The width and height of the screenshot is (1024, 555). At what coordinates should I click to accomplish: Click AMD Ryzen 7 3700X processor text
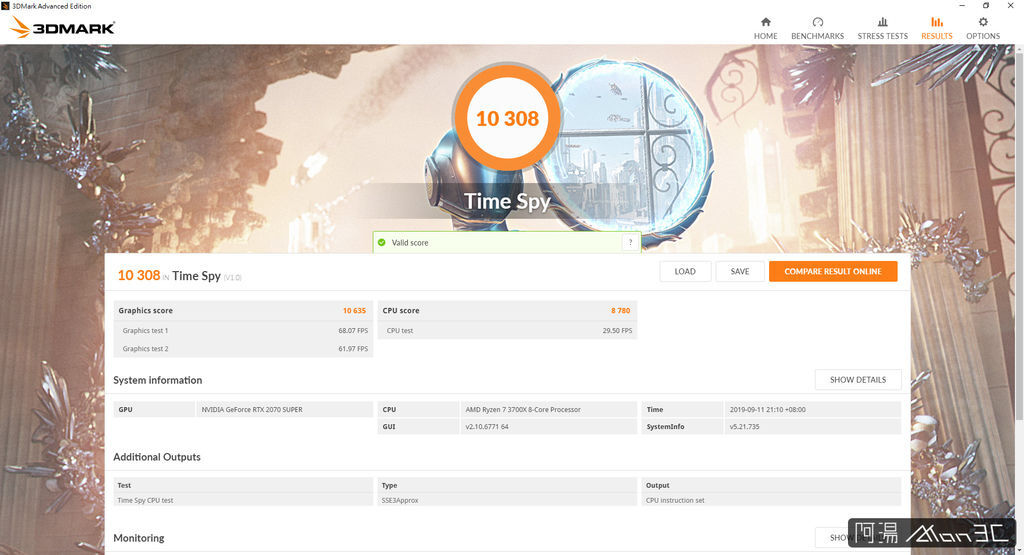523,409
